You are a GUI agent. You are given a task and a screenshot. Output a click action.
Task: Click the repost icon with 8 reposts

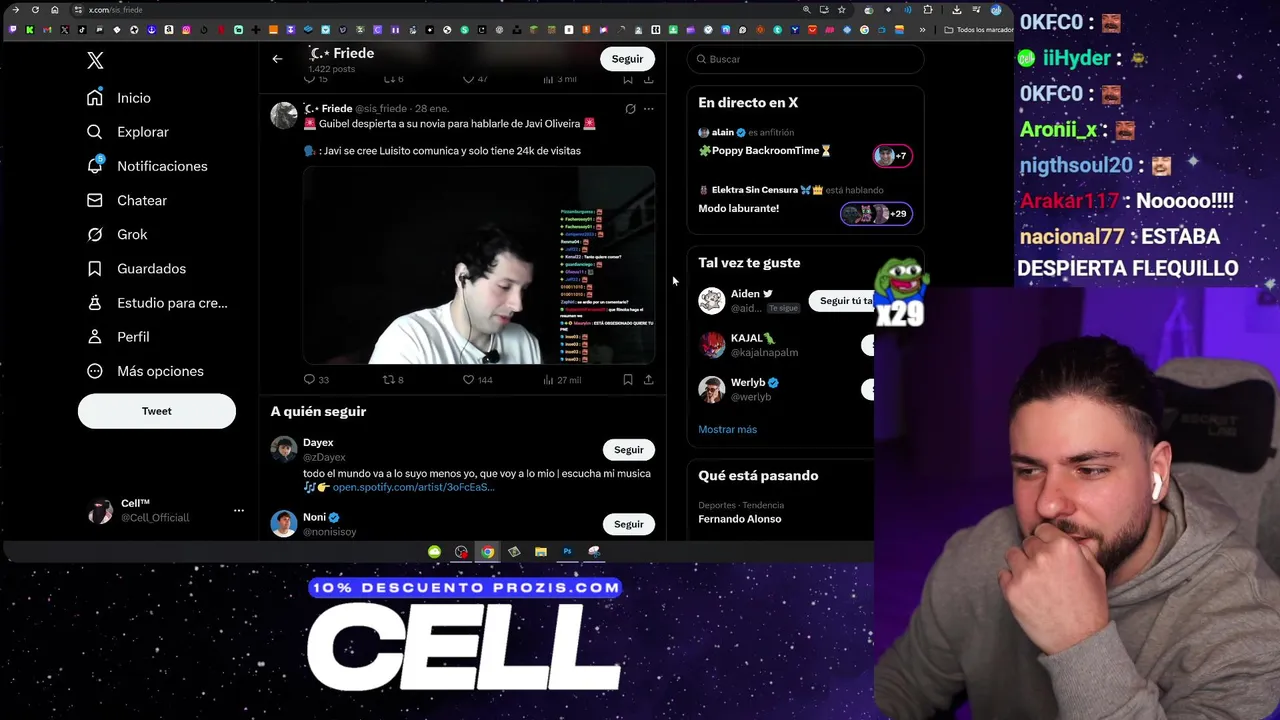point(389,380)
